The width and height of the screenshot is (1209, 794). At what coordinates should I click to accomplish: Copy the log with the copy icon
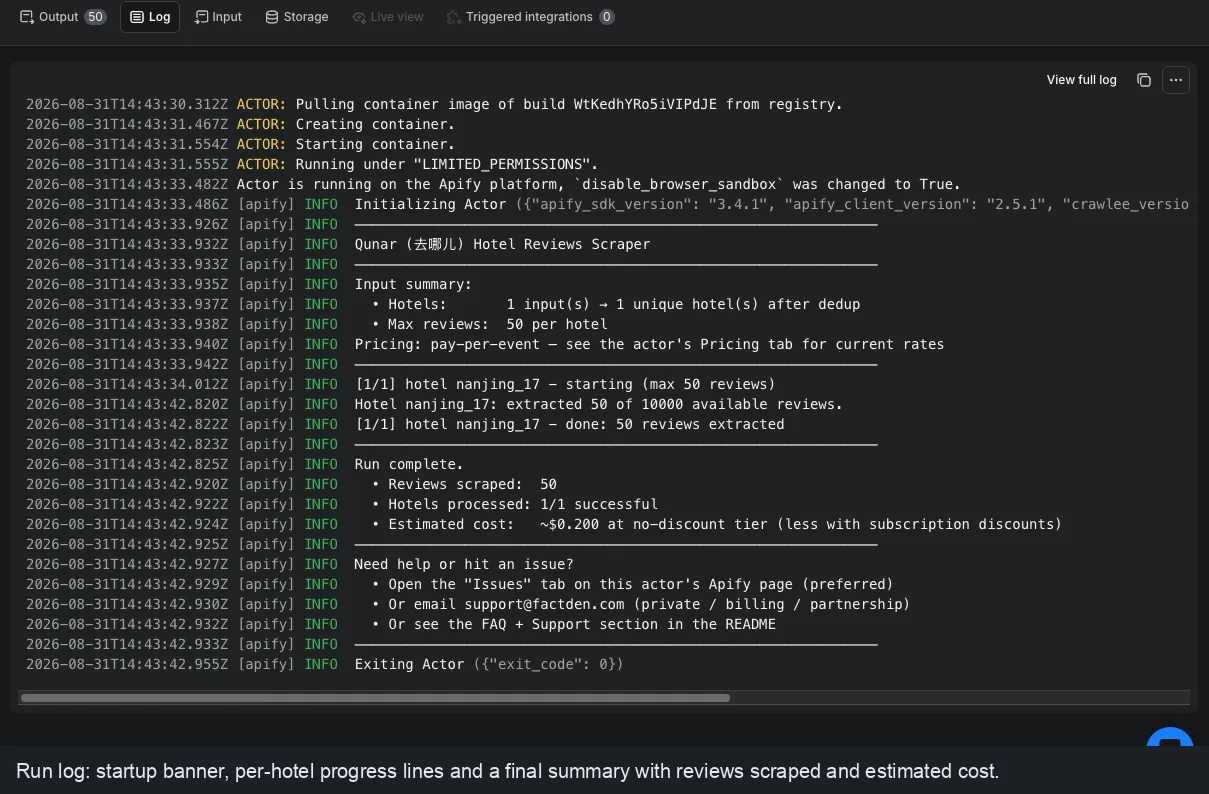click(x=1144, y=80)
